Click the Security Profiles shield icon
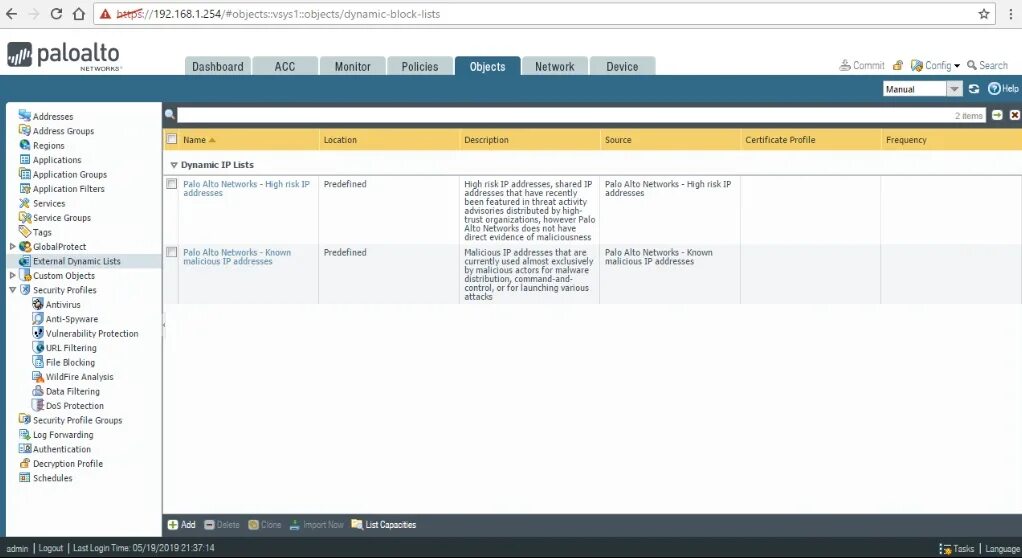The image size is (1022, 558). click(25, 289)
